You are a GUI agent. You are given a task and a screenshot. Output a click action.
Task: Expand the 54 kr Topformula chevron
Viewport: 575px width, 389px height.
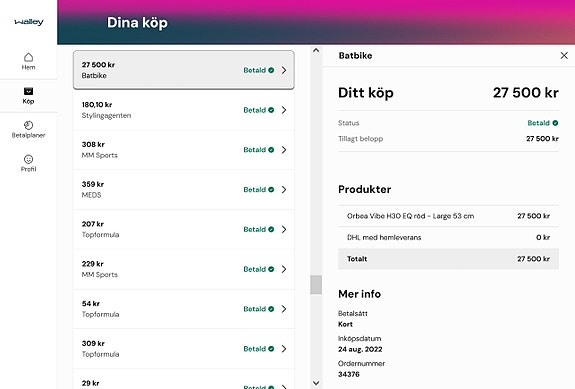[x=284, y=309]
